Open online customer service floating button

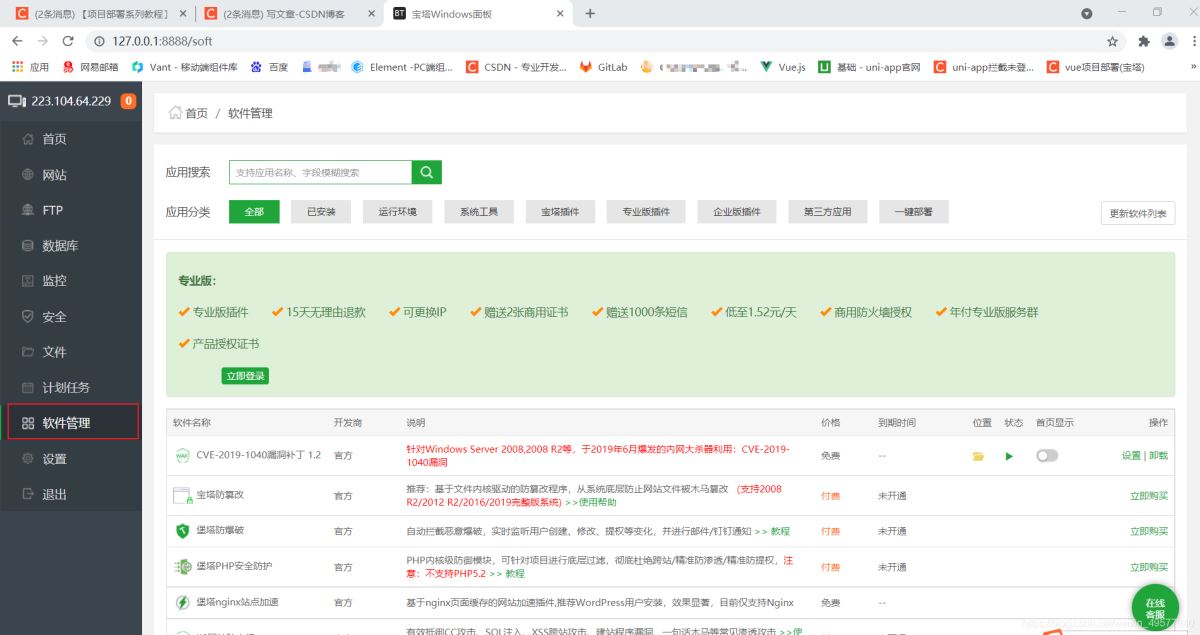pyautogui.click(x=1154, y=607)
